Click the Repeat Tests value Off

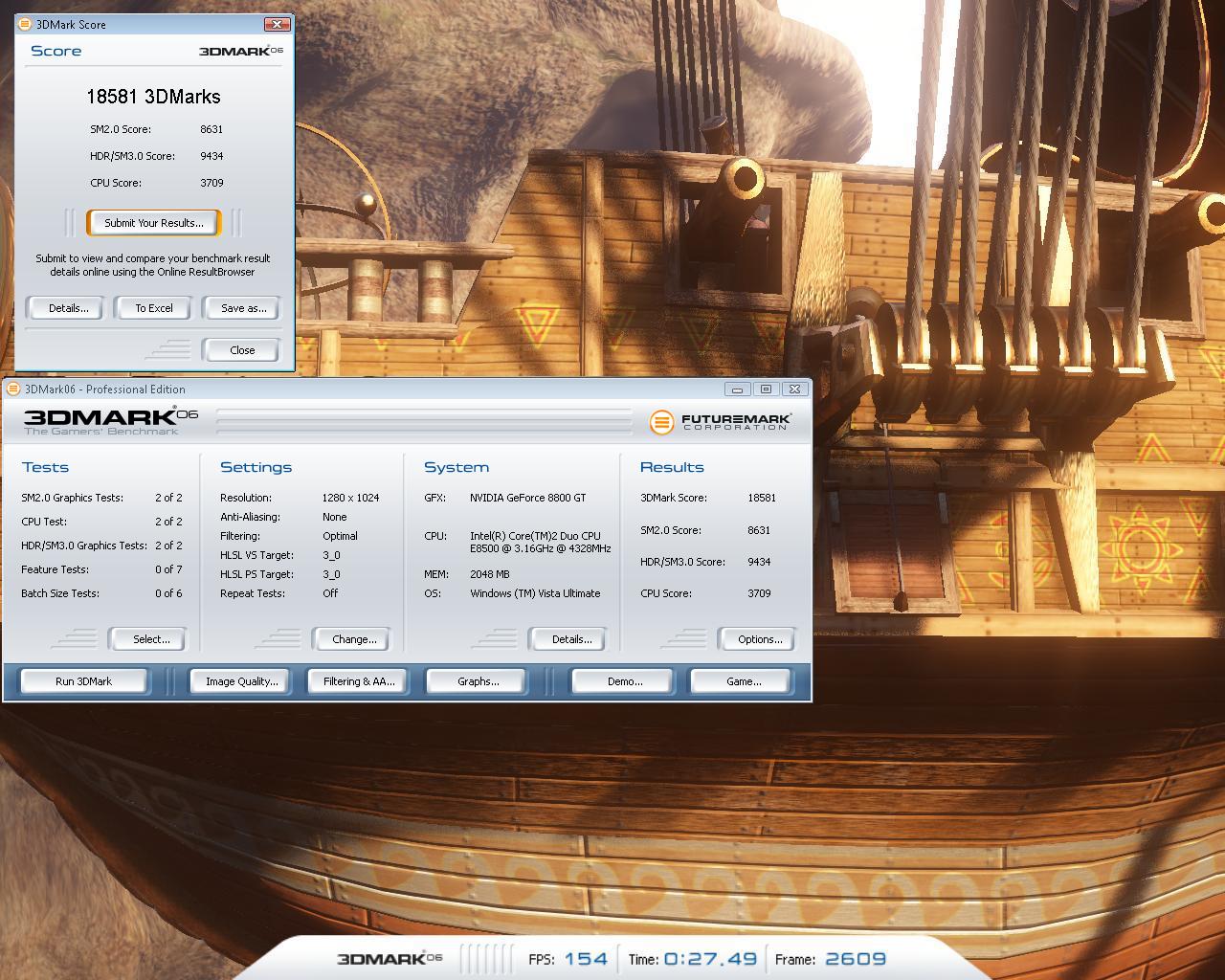tap(330, 593)
